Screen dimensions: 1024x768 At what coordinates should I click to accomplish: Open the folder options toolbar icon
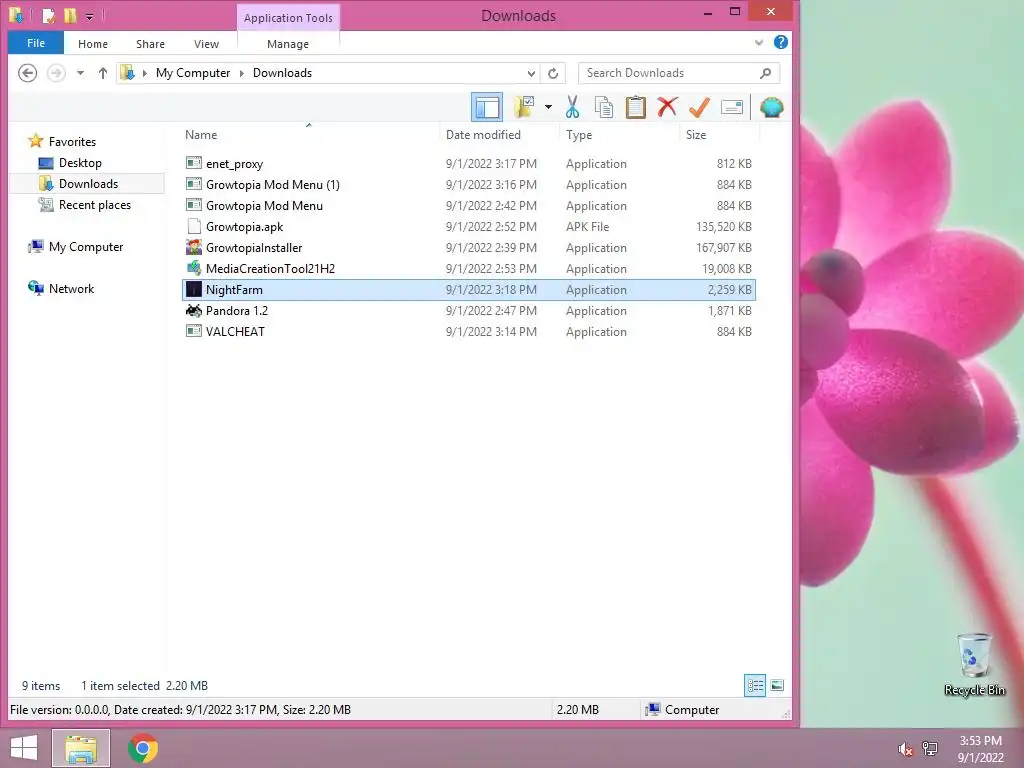pos(524,107)
